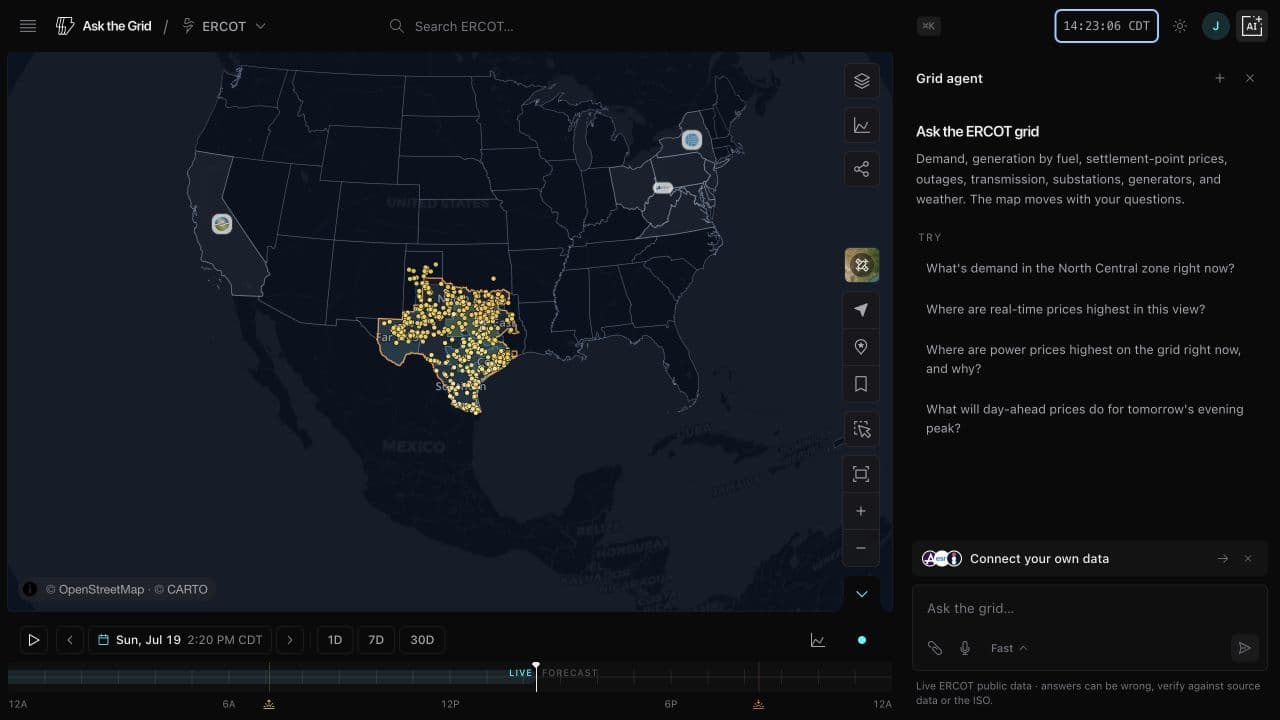
Task: Send the message with the arrow button
Action: pos(1244,648)
